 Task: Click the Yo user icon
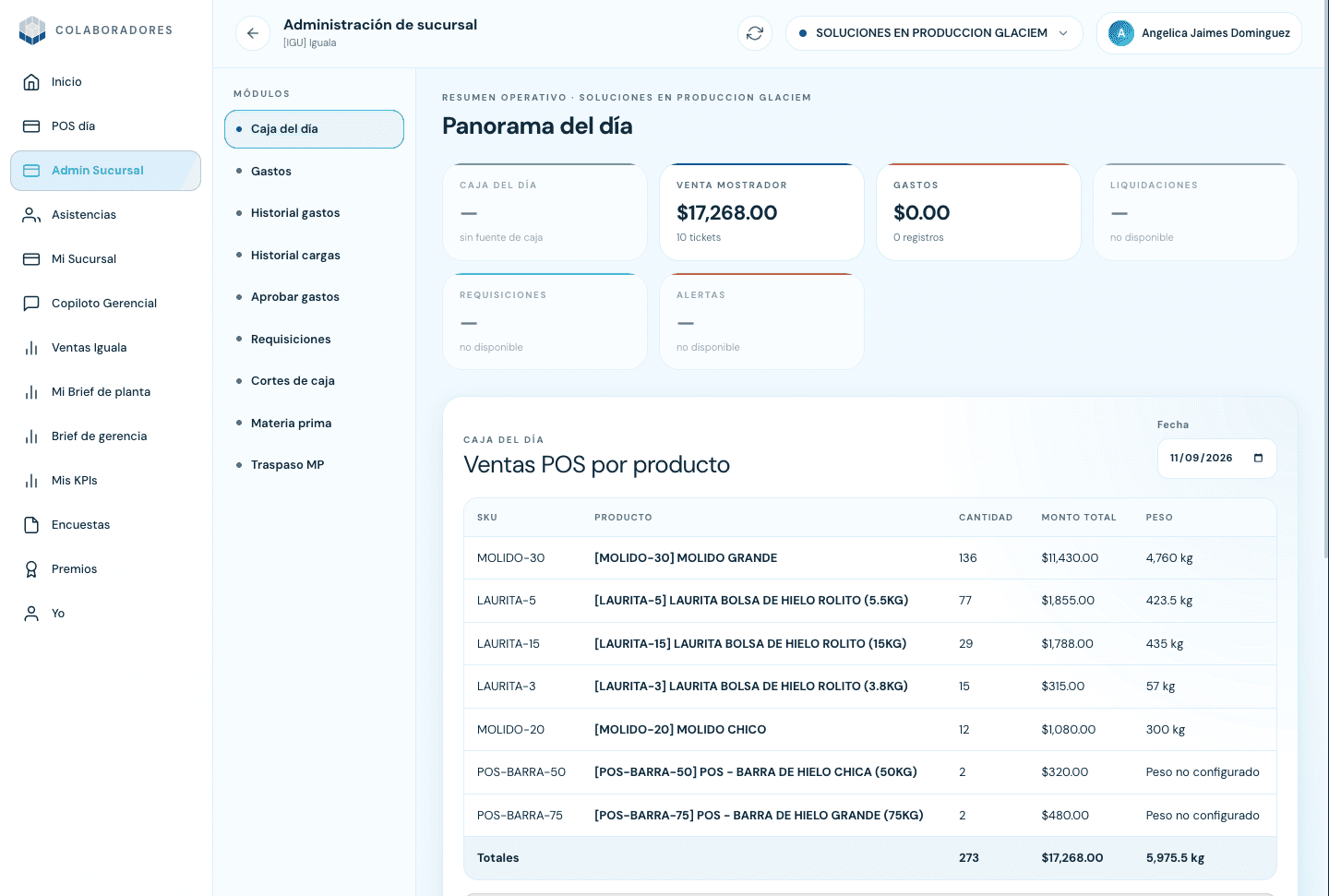pos(31,614)
